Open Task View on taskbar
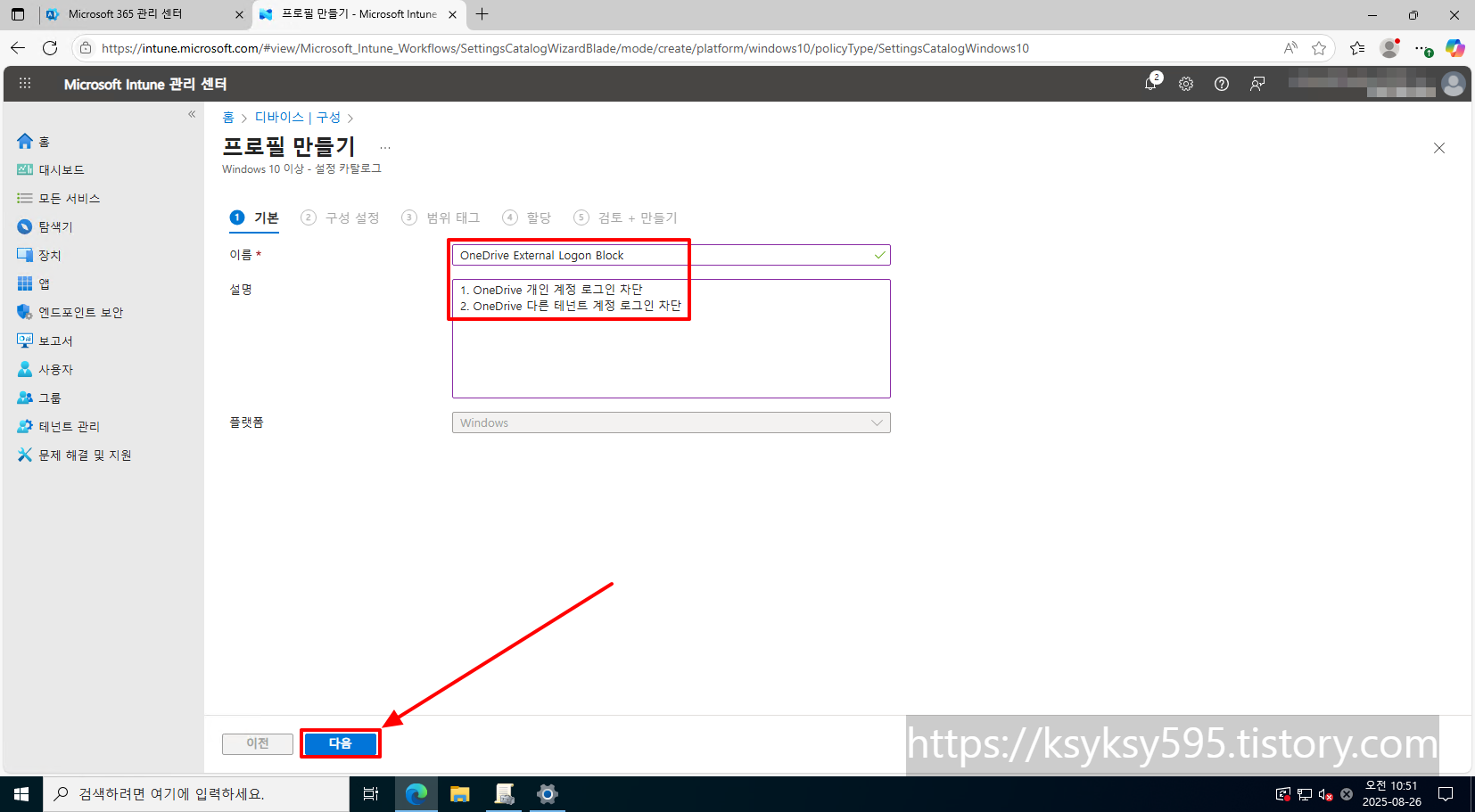This screenshot has width=1475, height=812. 371,794
